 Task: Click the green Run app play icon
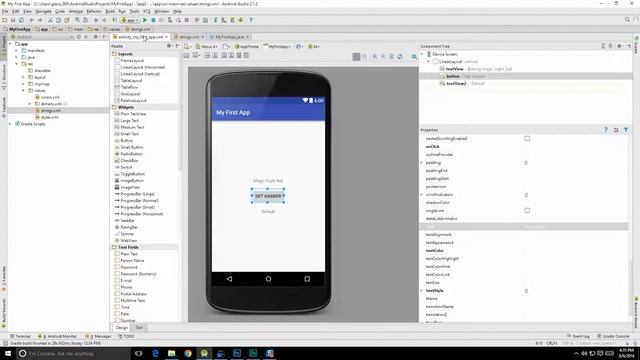pyautogui.click(x=145, y=20)
